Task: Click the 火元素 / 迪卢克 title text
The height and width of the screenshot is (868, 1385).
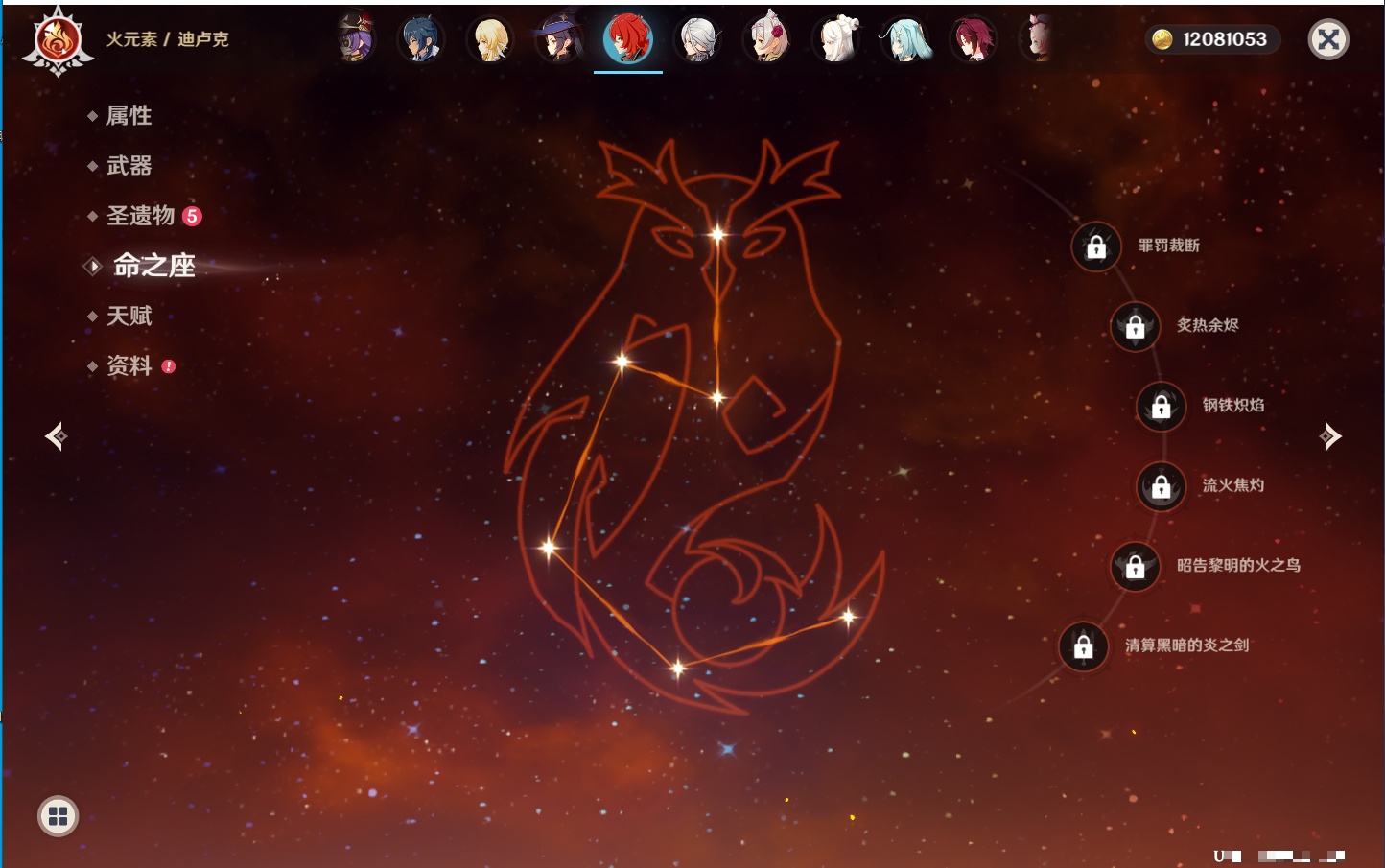Action: pyautogui.click(x=168, y=39)
